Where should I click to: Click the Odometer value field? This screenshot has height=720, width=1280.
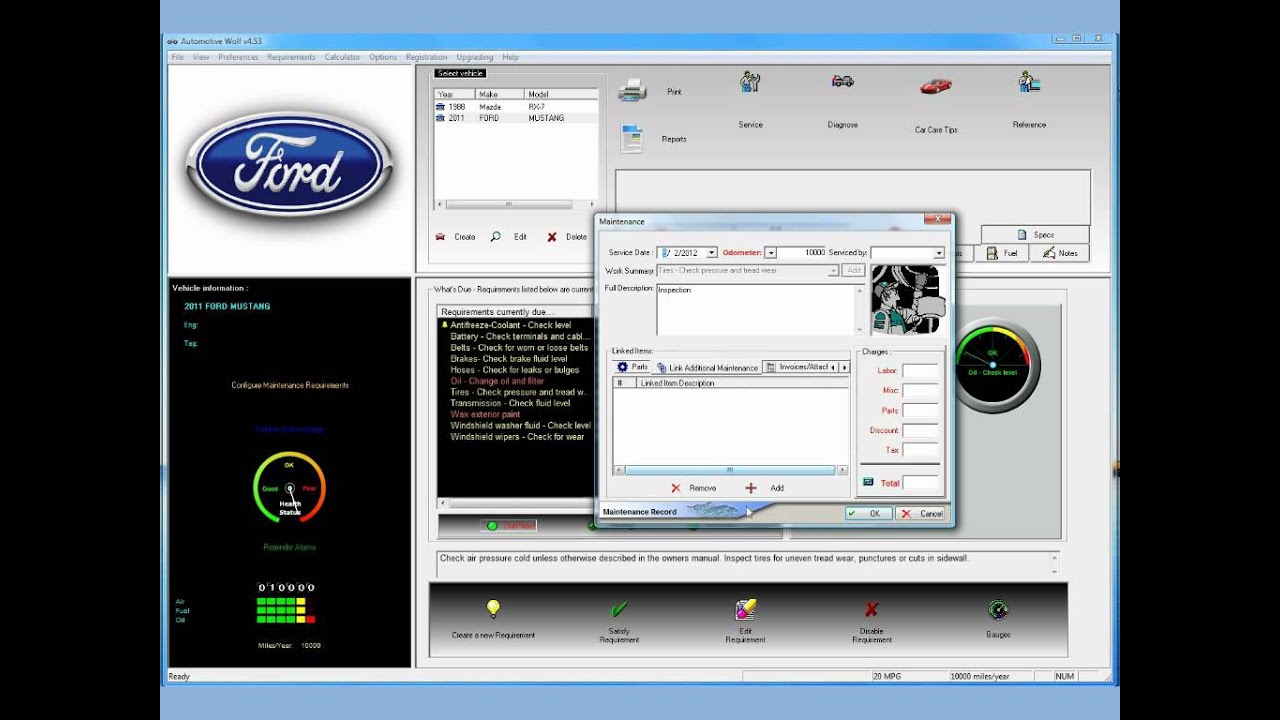tap(802, 253)
